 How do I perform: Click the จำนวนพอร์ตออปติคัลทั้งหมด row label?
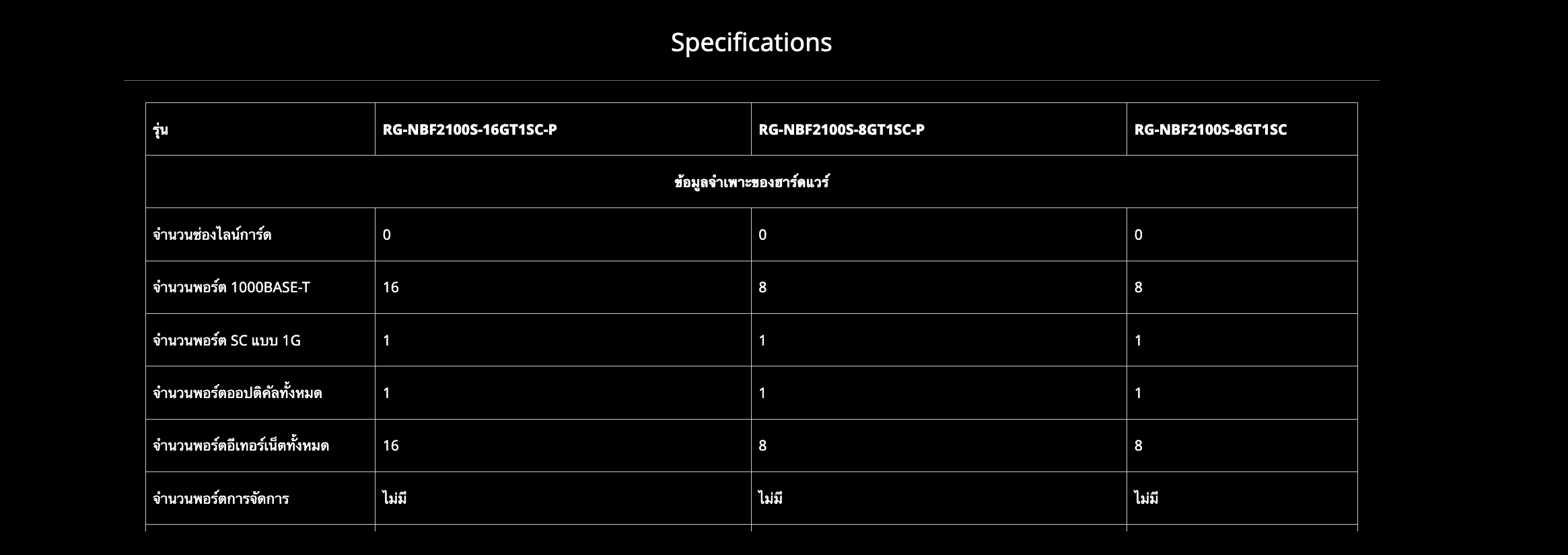coord(238,393)
